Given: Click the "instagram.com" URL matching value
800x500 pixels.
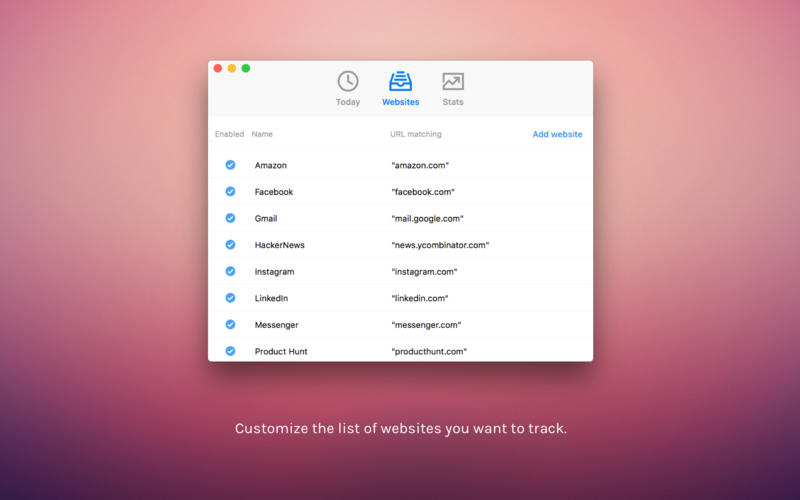Looking at the screenshot, I should click(424, 271).
